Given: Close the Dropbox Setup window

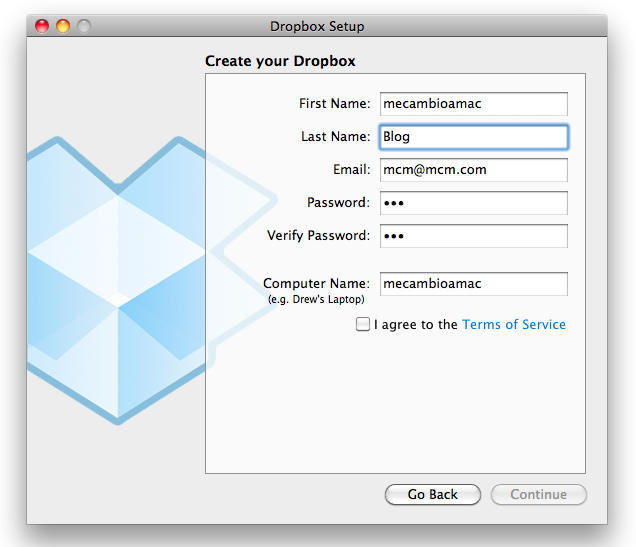Looking at the screenshot, I should tap(42, 26).
